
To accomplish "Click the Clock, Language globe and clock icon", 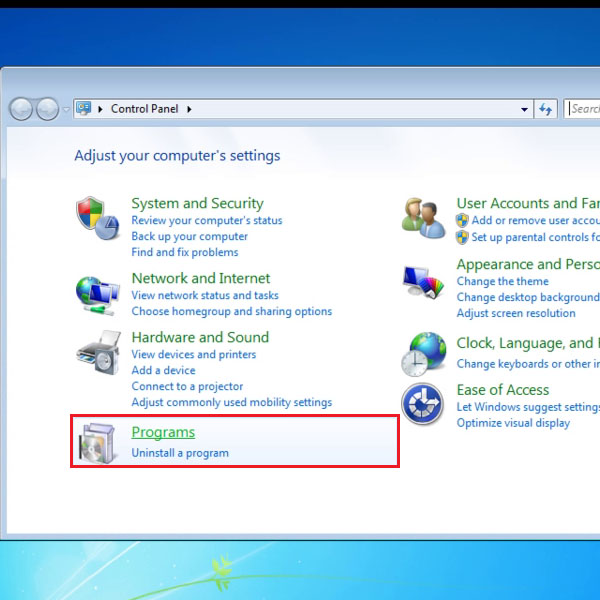I will 424,354.
